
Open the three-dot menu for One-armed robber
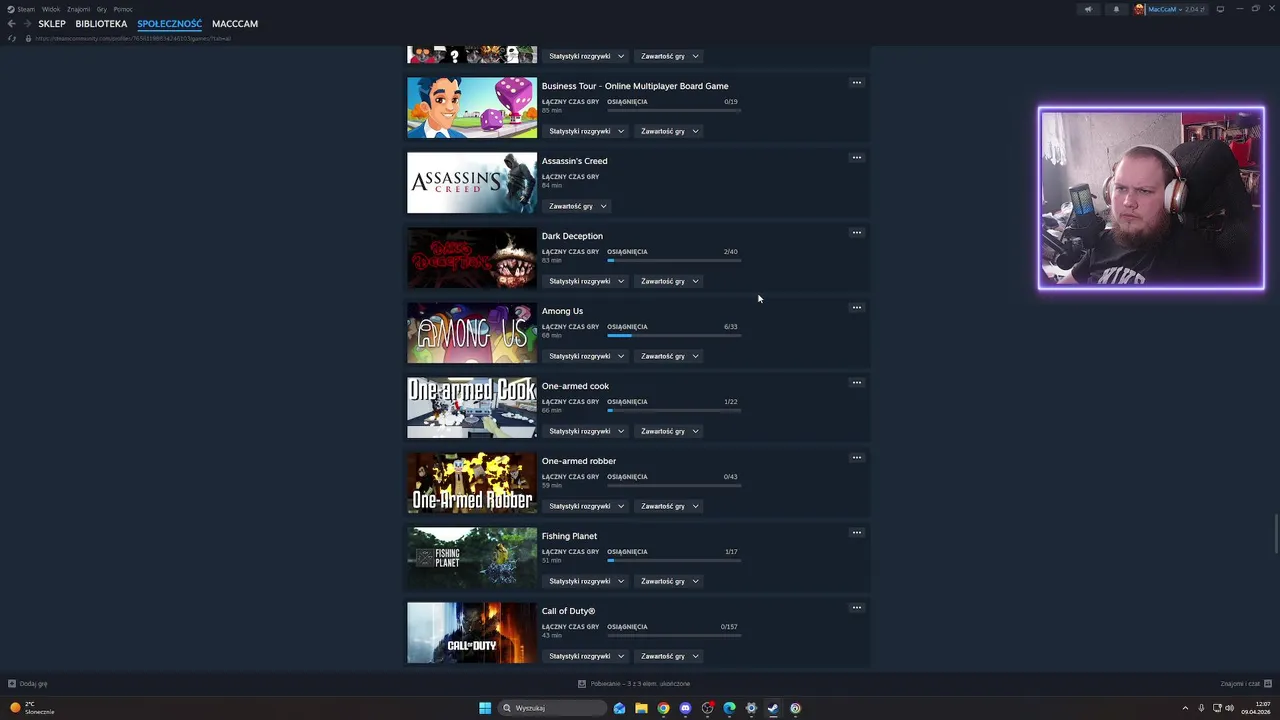point(856,458)
